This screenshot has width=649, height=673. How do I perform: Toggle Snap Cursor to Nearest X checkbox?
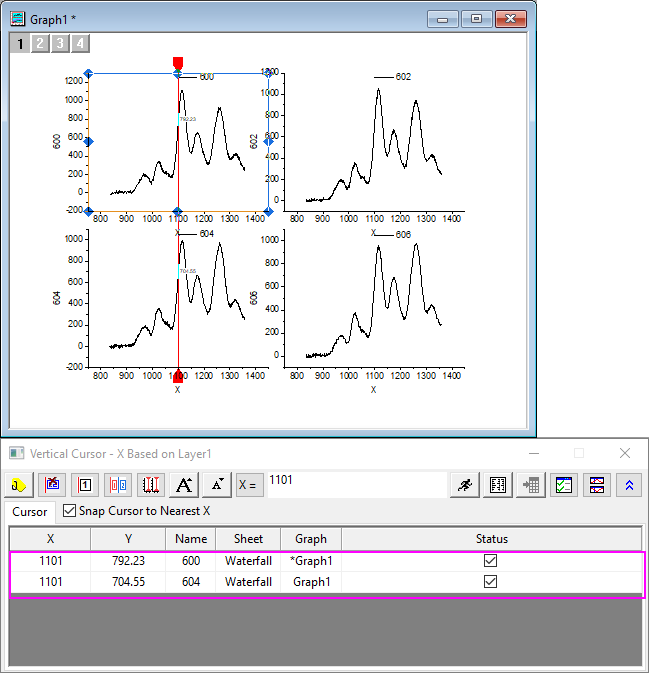69,511
